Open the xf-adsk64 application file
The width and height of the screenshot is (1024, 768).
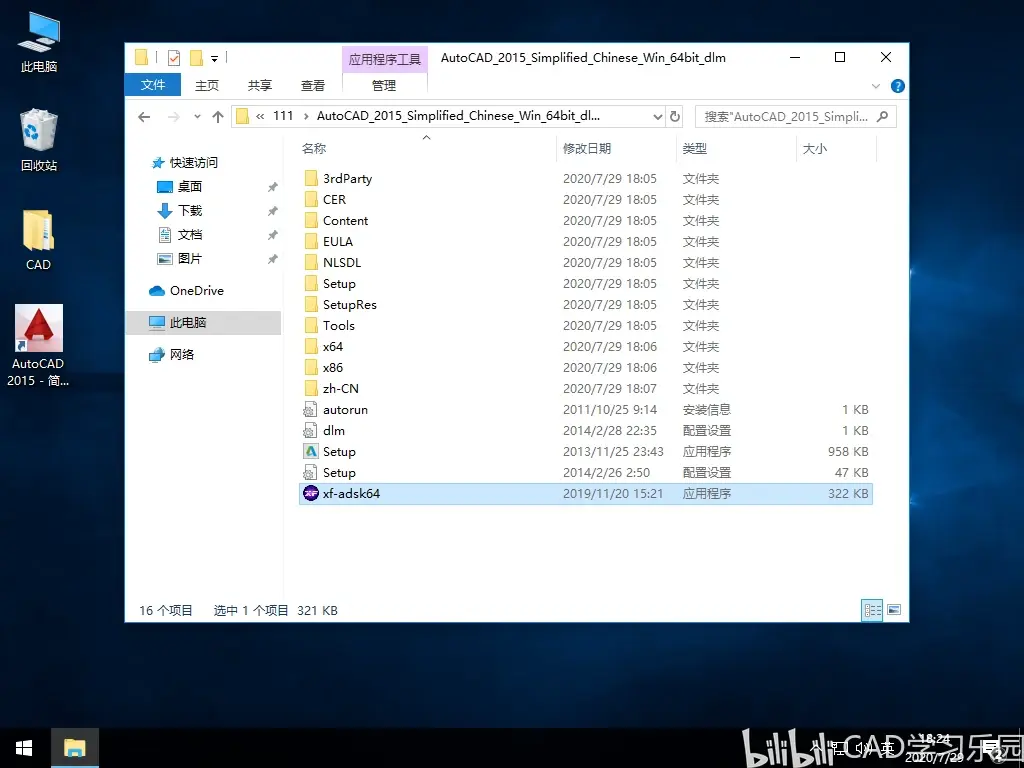[585, 494]
